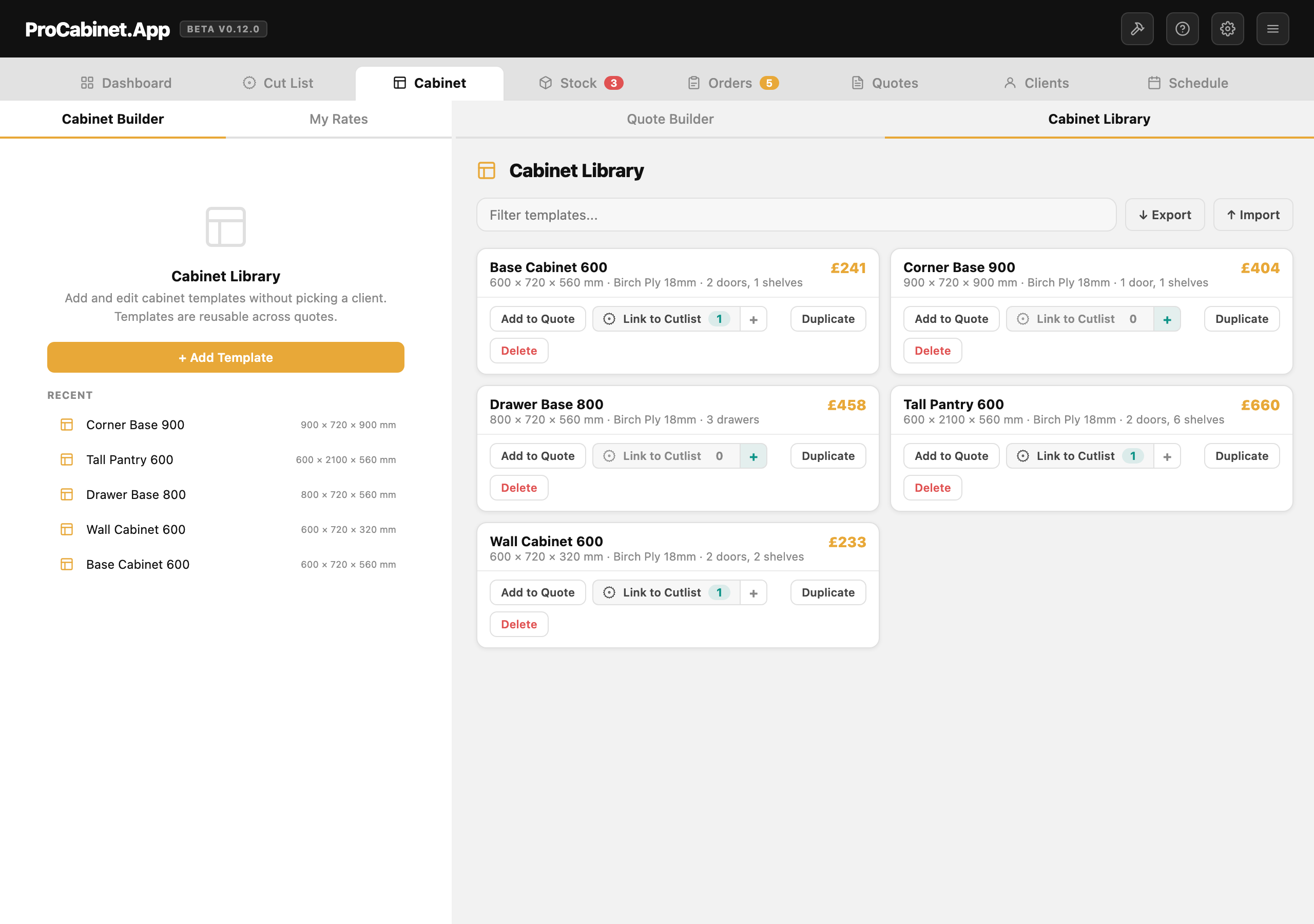Click the orange Cabinet Library heading icon
1314x924 pixels.
[x=487, y=170]
